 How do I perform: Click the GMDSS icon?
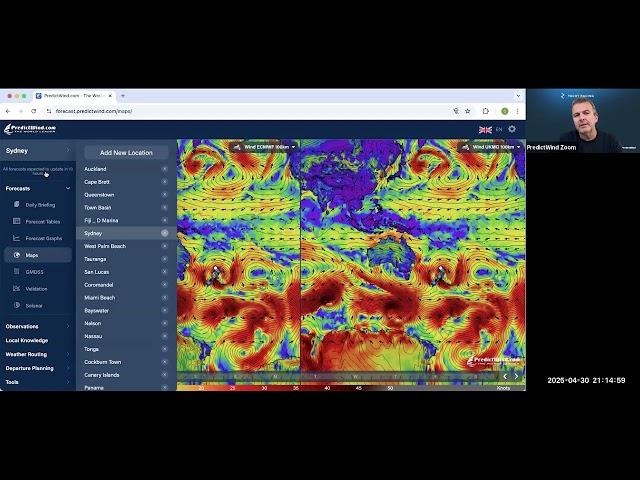[x=16, y=271]
